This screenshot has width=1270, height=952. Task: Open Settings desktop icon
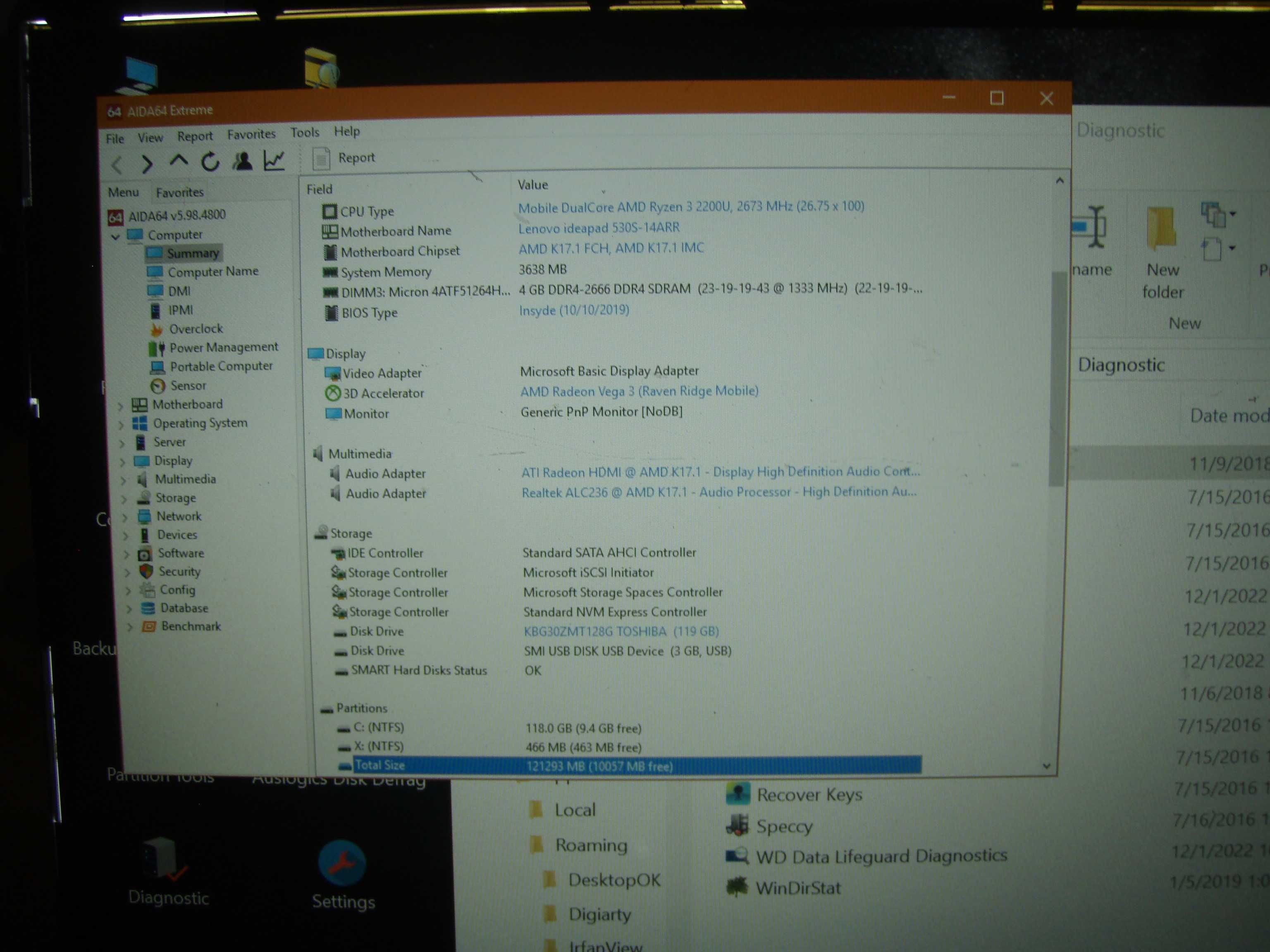[343, 875]
